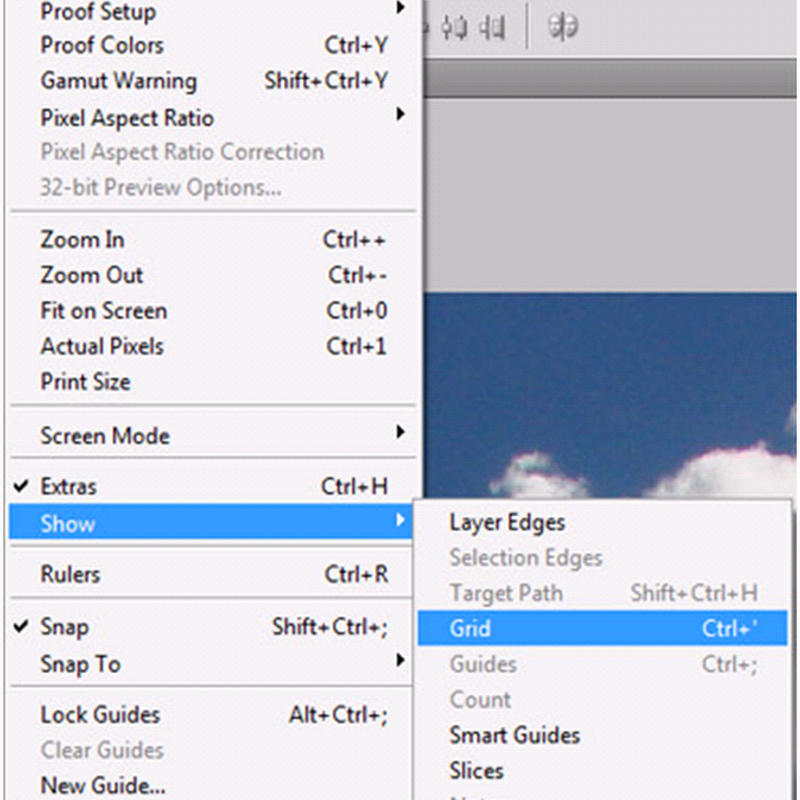Show Layer Edges
Image resolution: width=800 pixels, height=800 pixels.
[x=603, y=522]
